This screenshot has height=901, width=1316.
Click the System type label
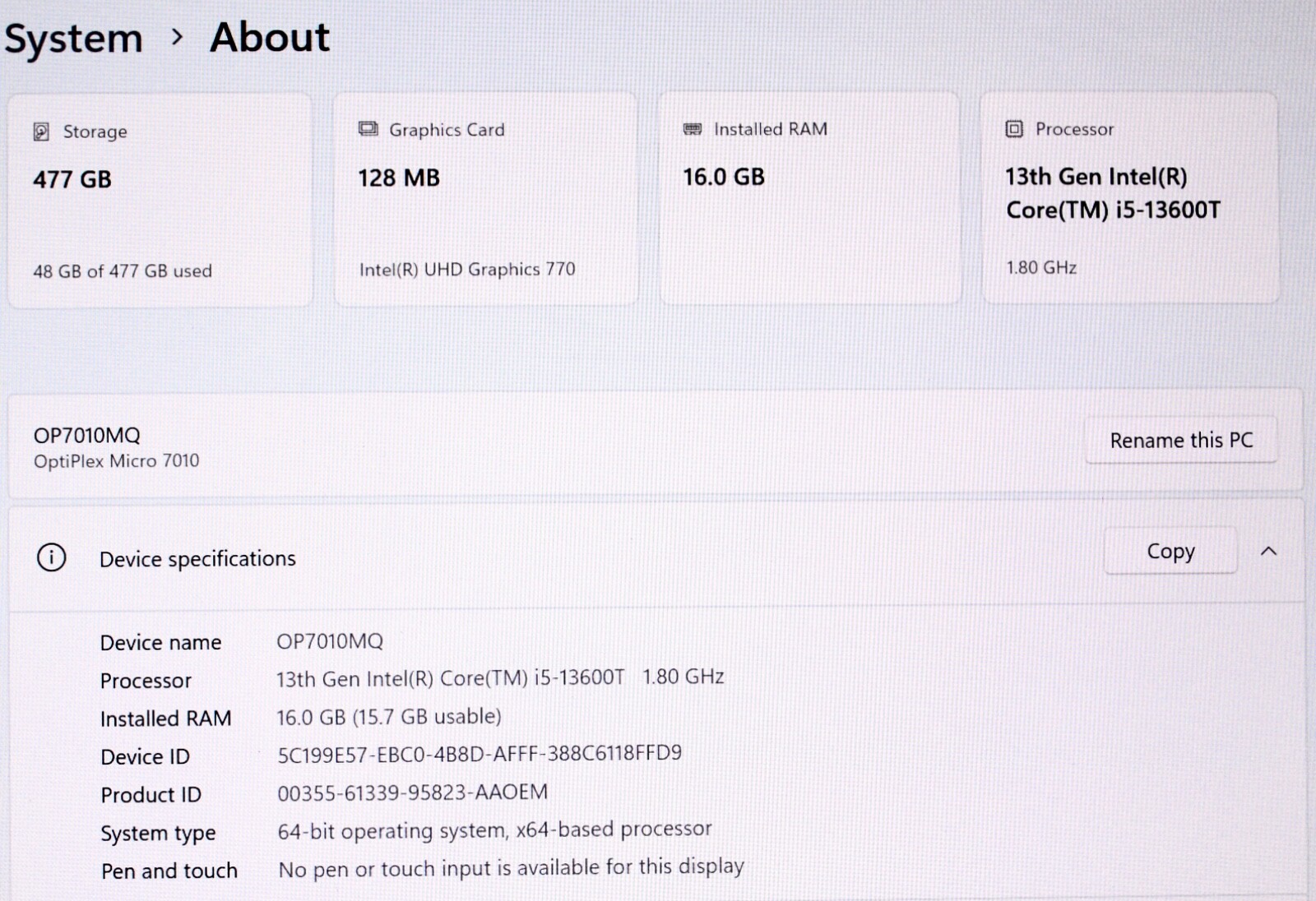click(158, 834)
